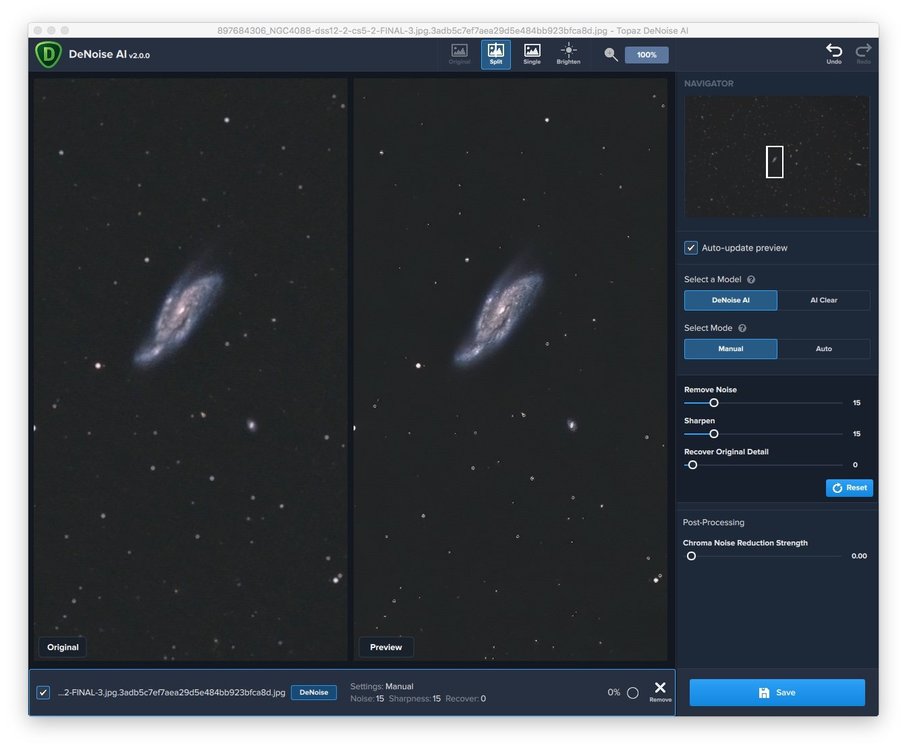Viewport: 907px width, 750px height.
Task: Click the Chroma Noise Reduction Strength slider handle
Action: [691, 556]
